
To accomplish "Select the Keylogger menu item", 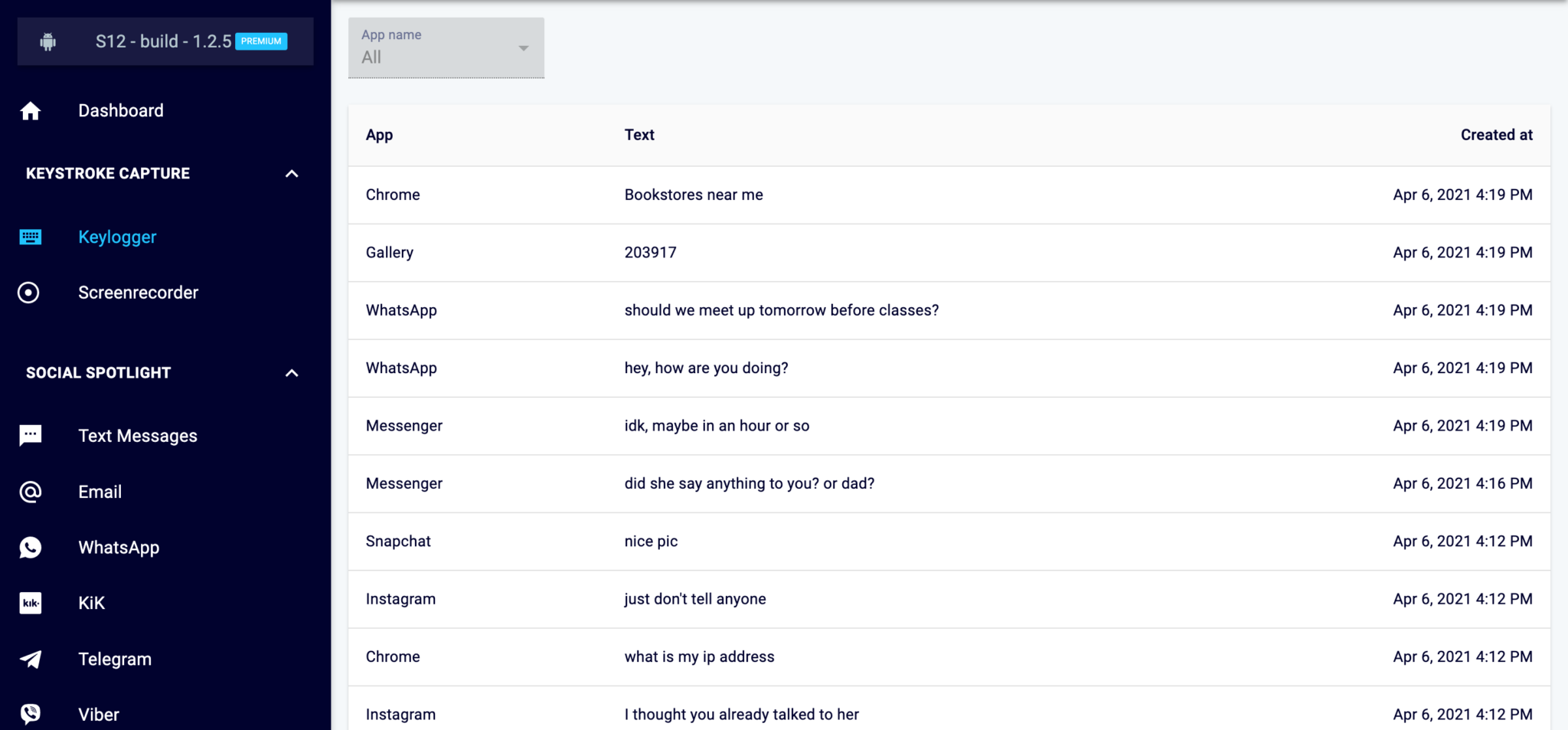I will (117, 237).
